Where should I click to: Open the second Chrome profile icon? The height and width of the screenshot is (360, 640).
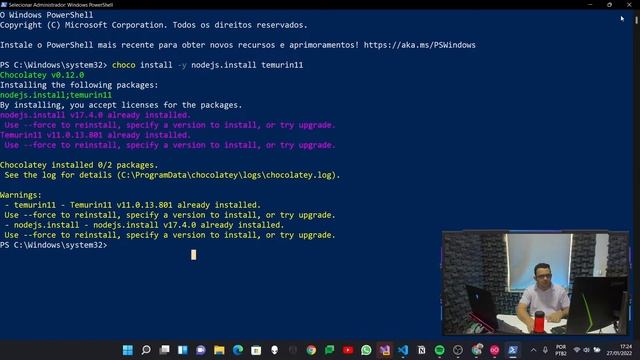476,350
